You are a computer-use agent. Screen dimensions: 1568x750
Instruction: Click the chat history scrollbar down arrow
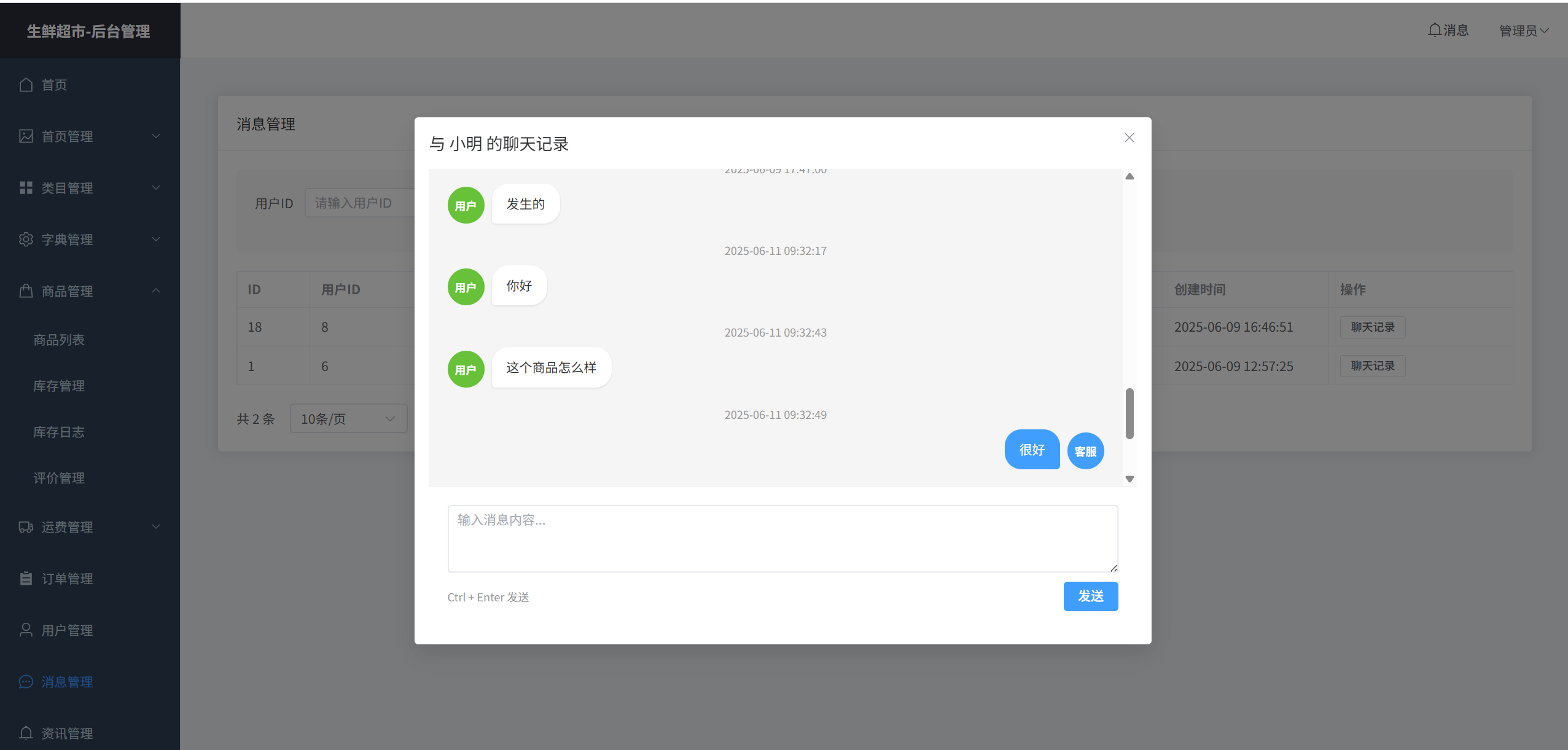(1129, 479)
